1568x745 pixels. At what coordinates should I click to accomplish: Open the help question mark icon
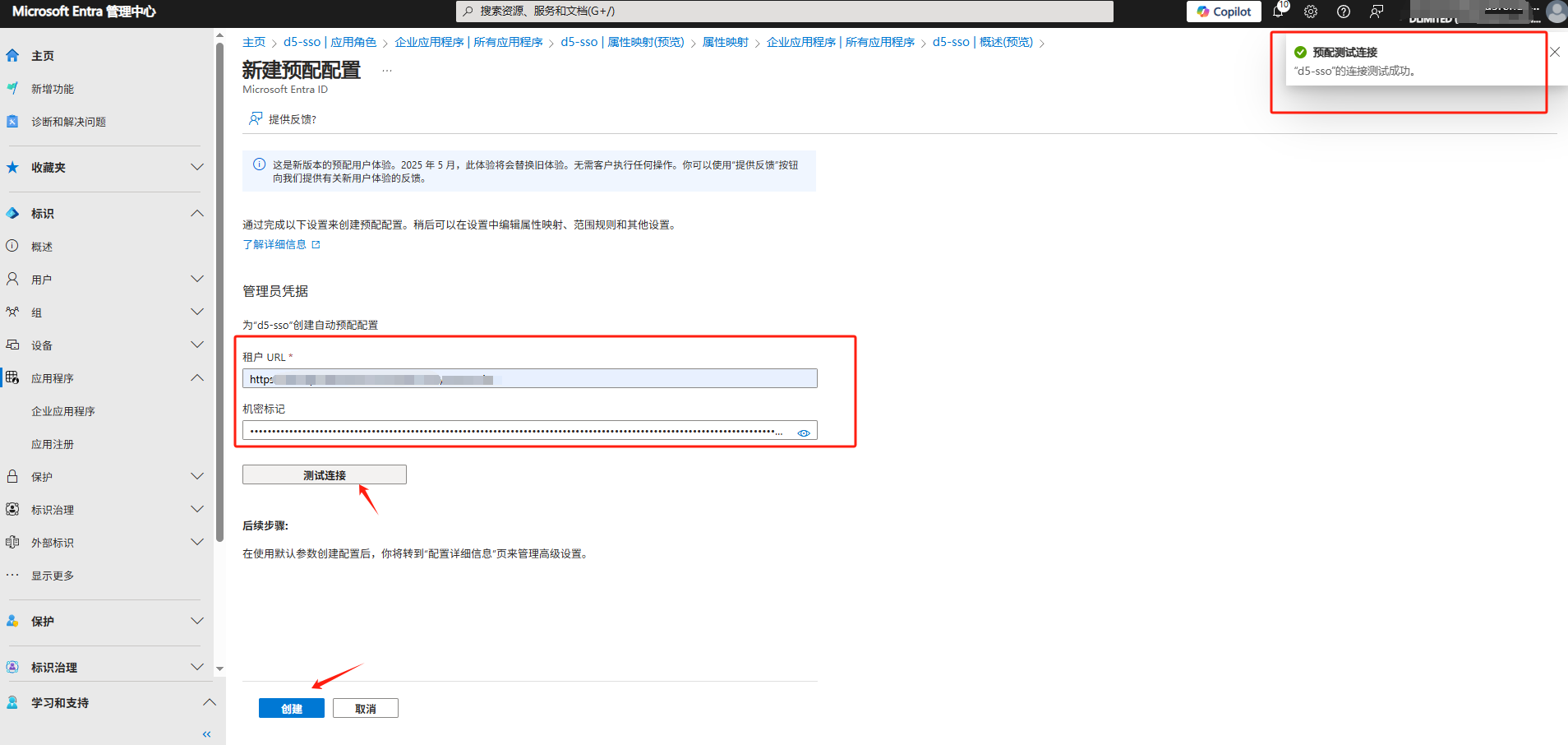pos(1344,12)
